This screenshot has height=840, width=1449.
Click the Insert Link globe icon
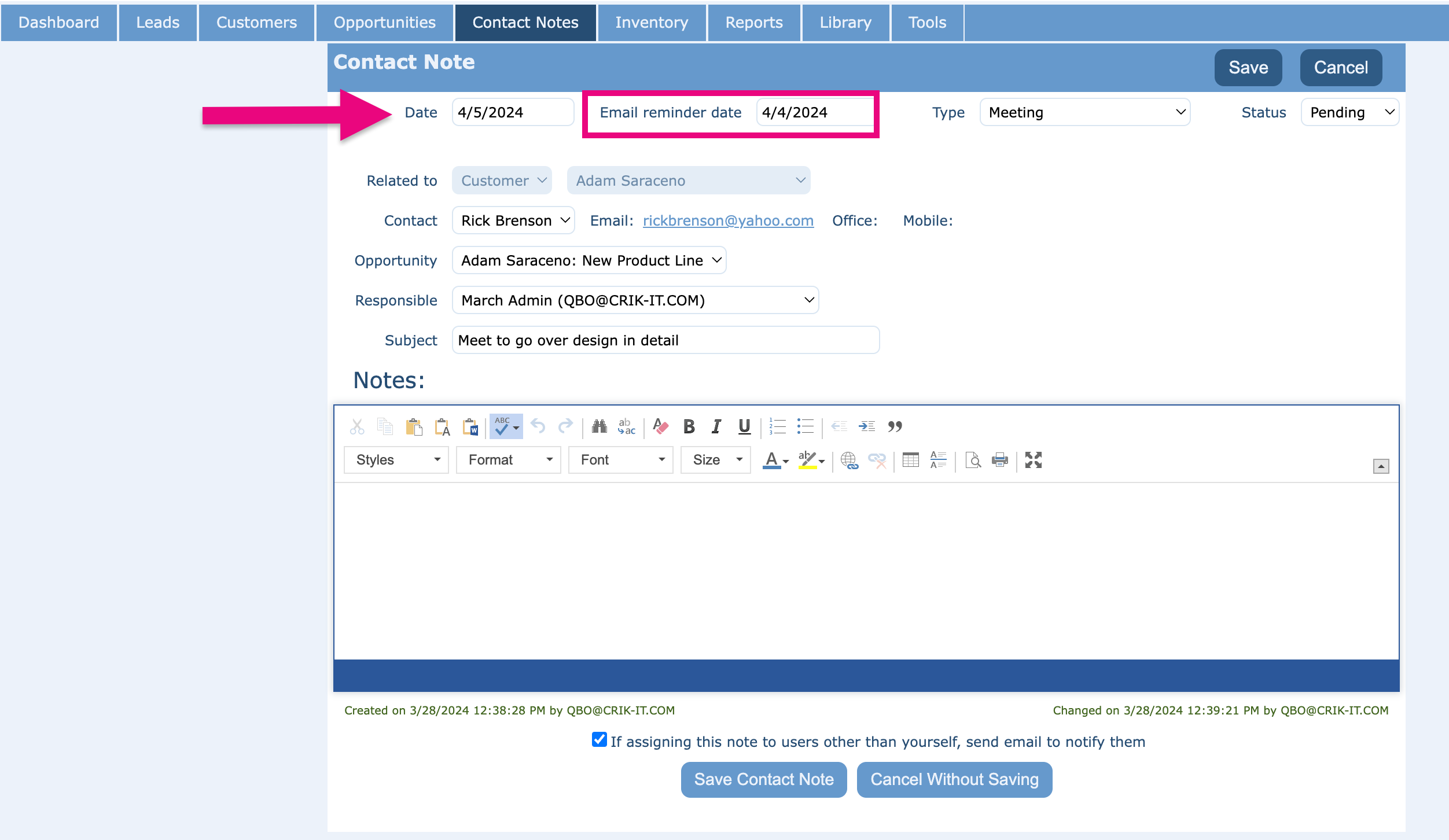tap(849, 460)
